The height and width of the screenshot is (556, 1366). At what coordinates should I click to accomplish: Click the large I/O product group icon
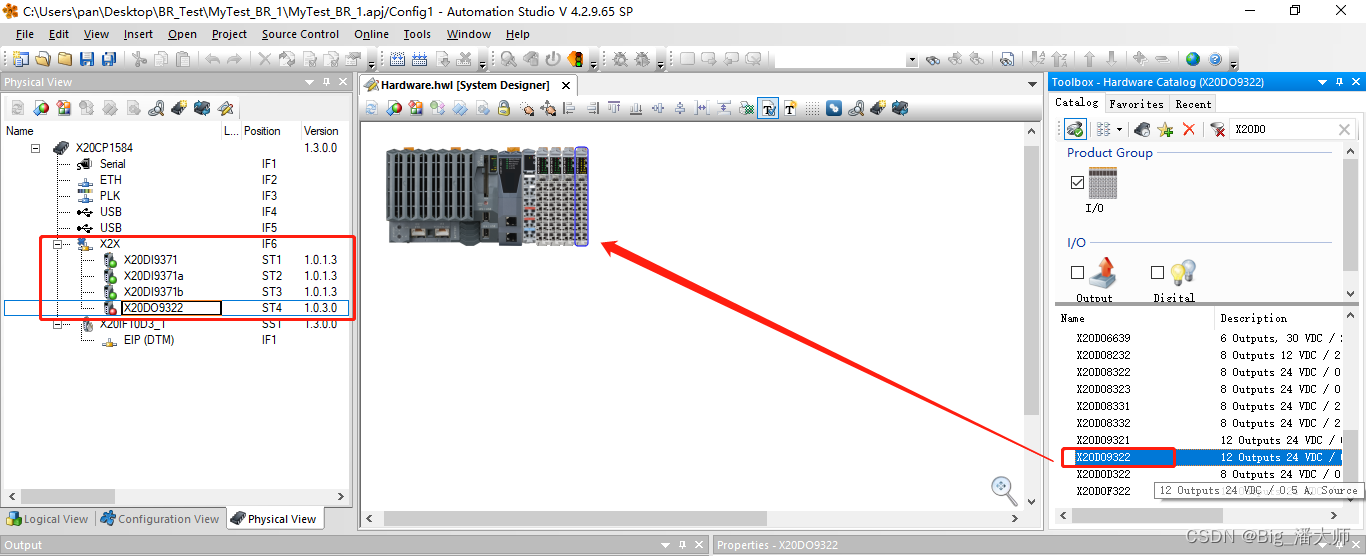click(x=1102, y=184)
